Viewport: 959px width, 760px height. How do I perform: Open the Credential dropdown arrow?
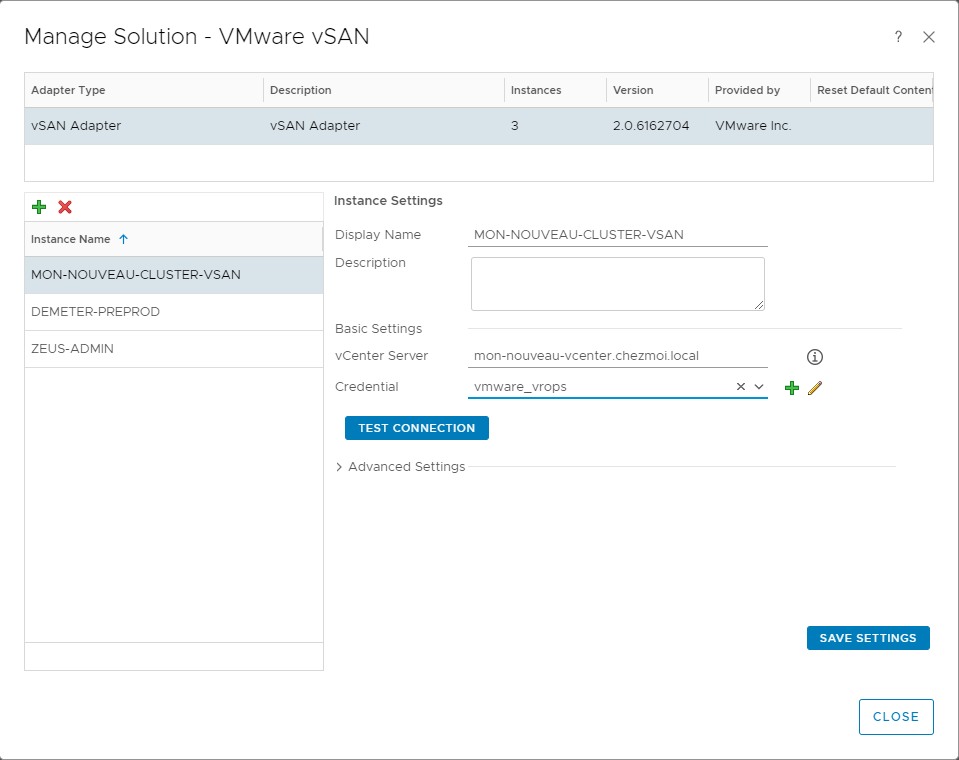click(x=759, y=387)
